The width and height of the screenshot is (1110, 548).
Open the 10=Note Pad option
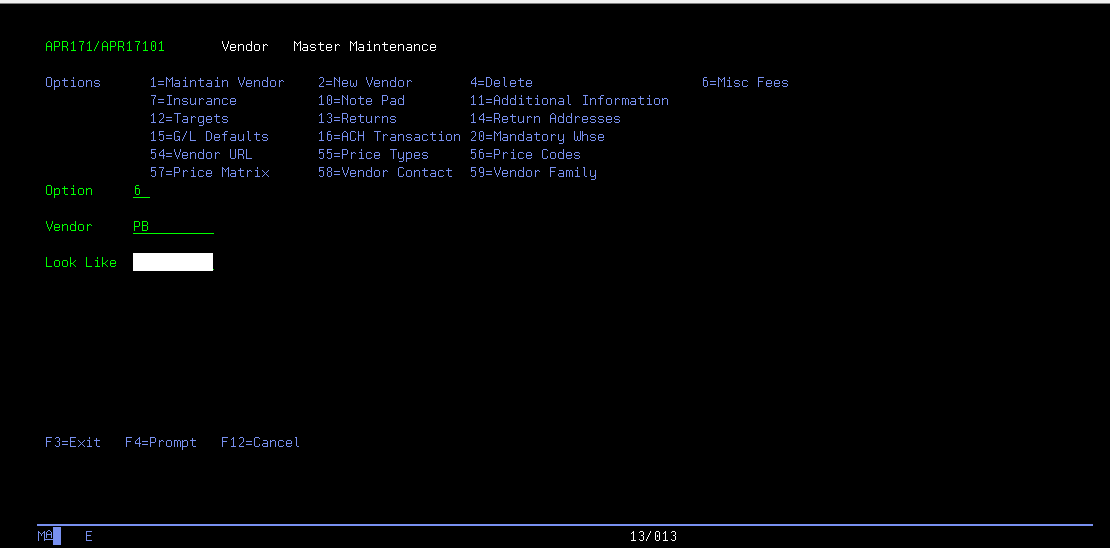361,101
